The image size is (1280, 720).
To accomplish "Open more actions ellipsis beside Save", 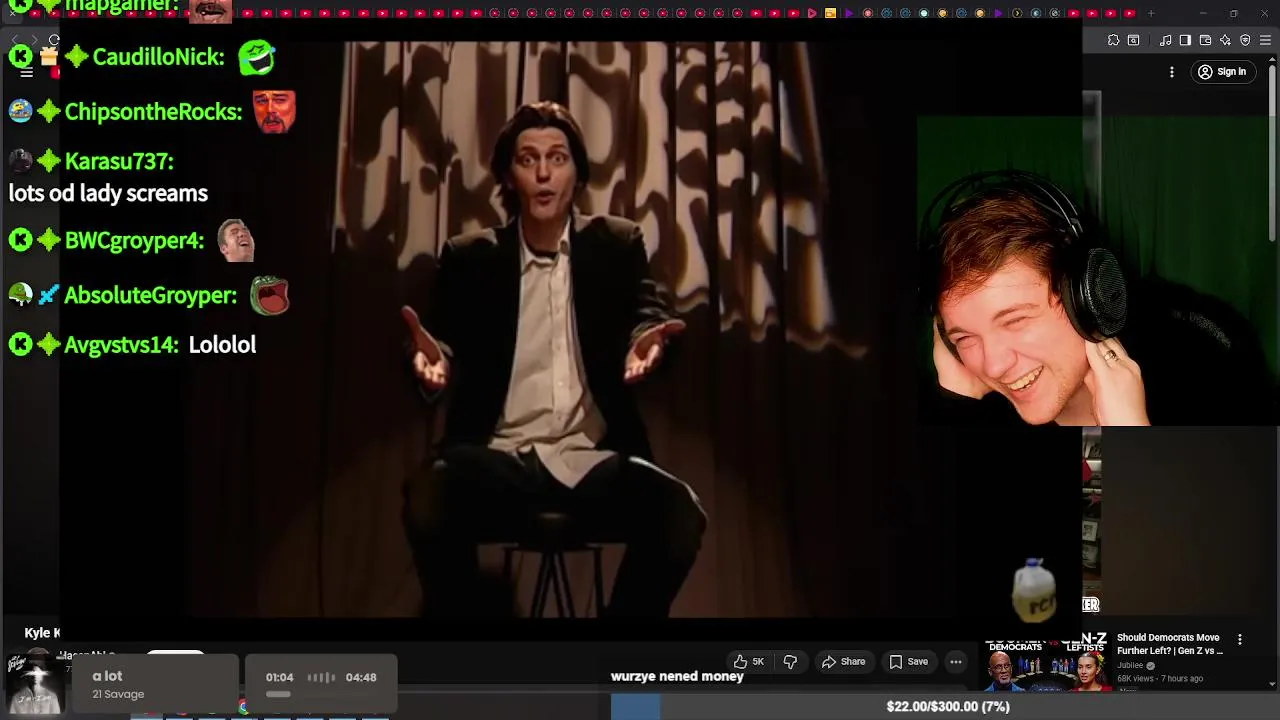I will [956, 661].
